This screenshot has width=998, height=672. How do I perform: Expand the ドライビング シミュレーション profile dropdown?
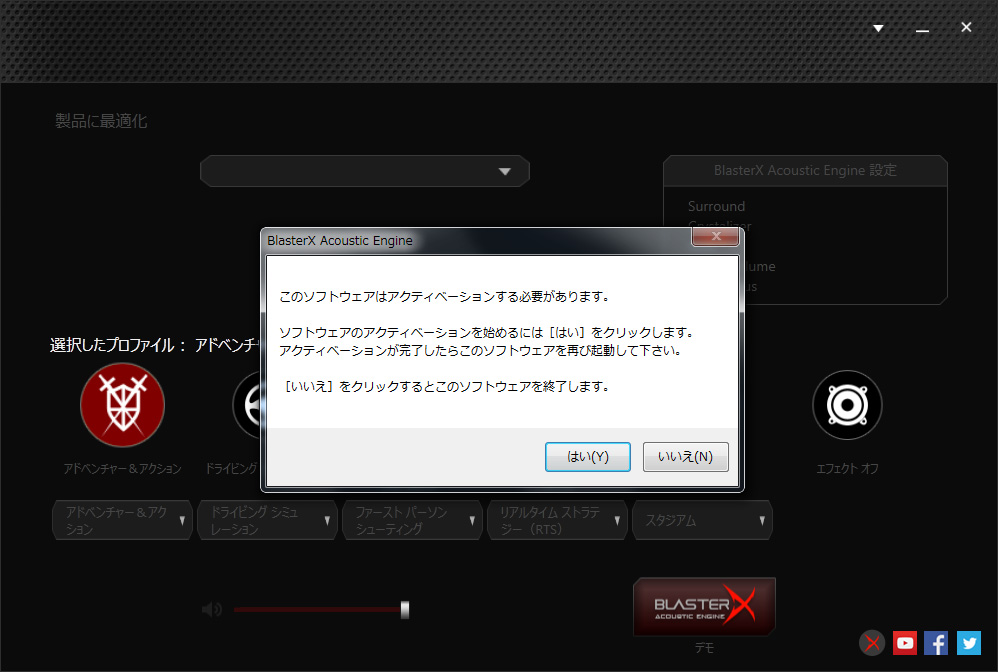point(267,521)
